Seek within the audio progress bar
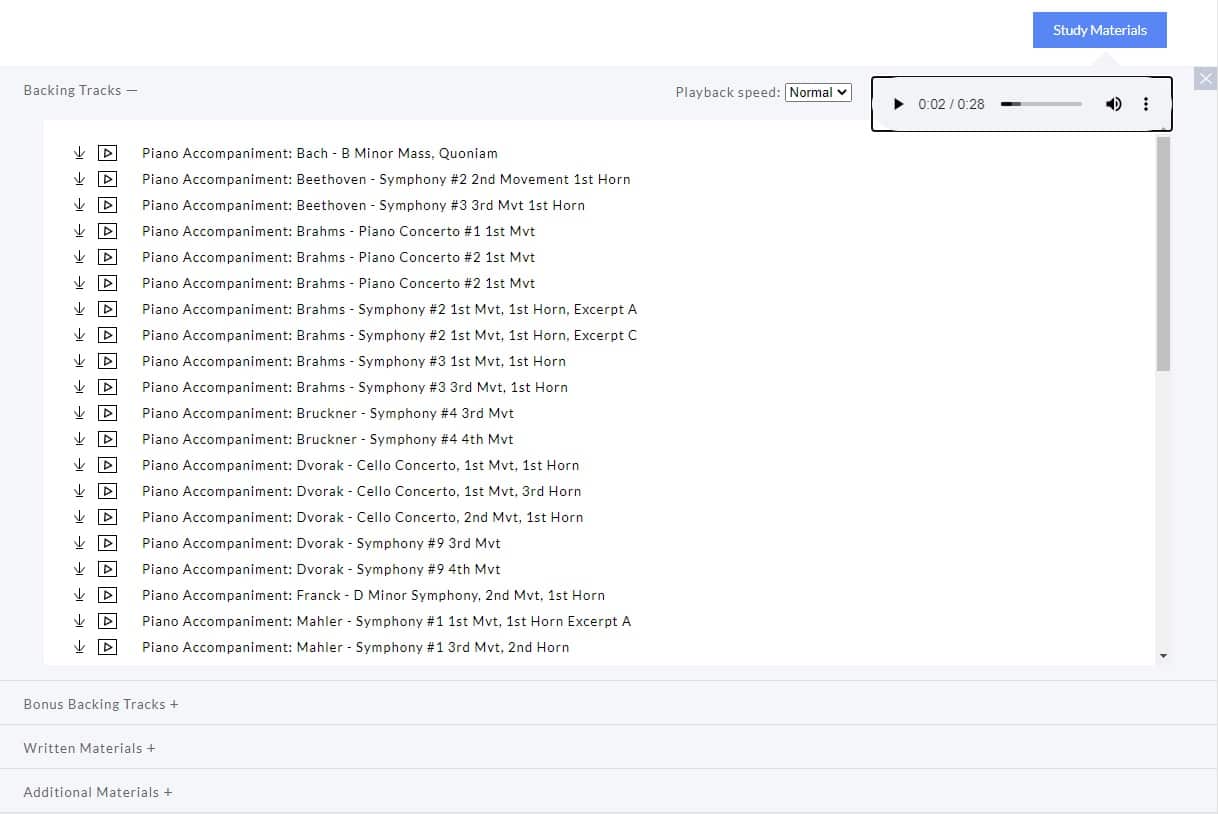Viewport: 1218px width, 814px height. (1041, 104)
